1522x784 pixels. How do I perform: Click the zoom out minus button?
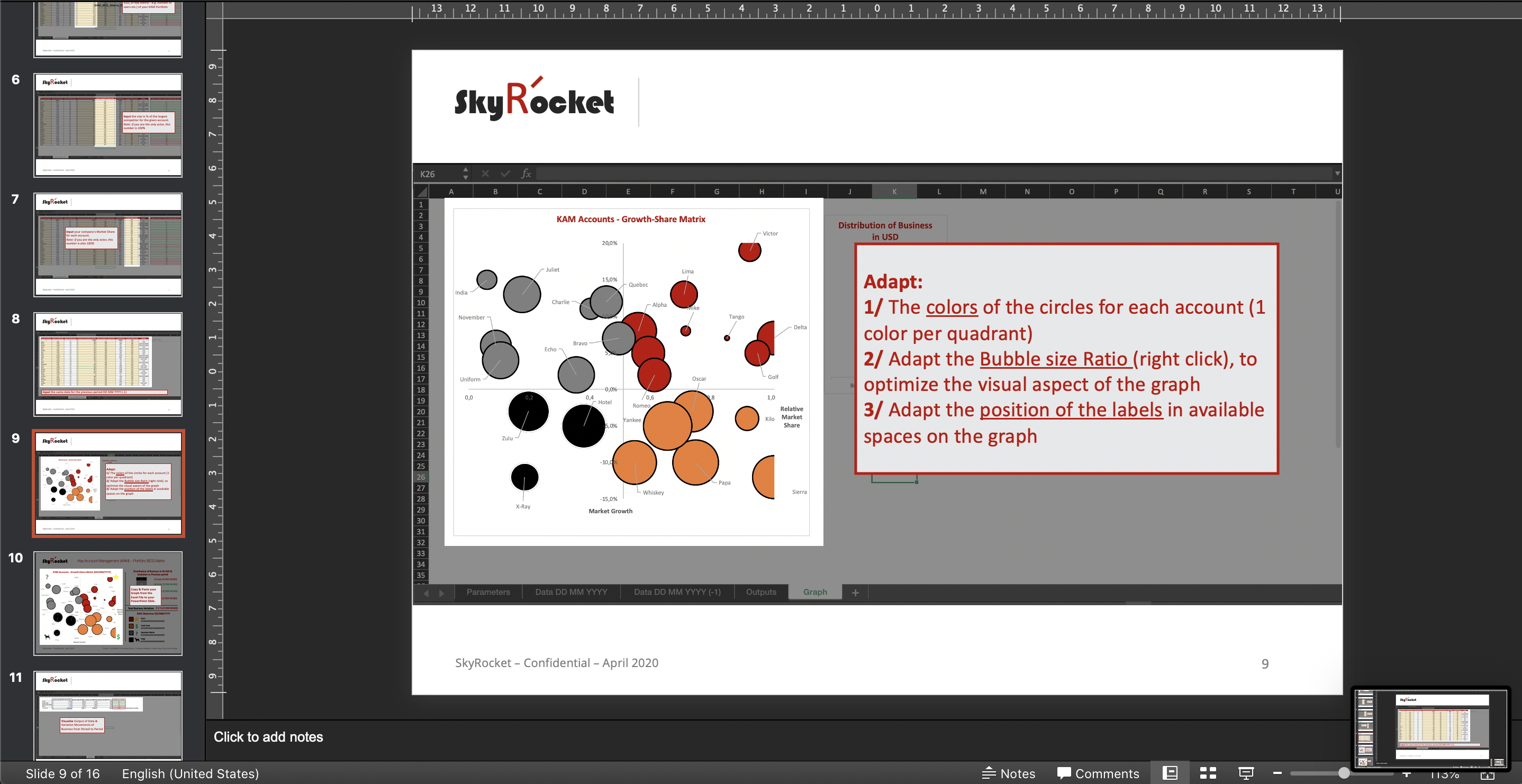pos(1278,773)
